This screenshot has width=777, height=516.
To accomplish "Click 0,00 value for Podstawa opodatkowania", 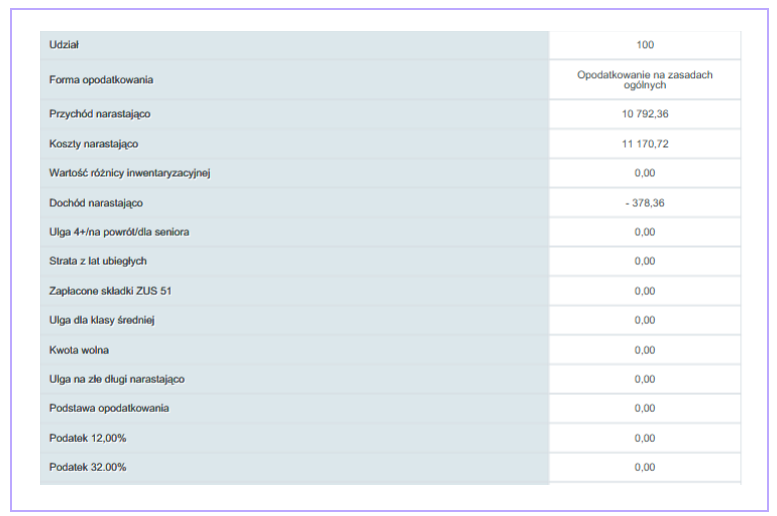I will pos(645,408).
